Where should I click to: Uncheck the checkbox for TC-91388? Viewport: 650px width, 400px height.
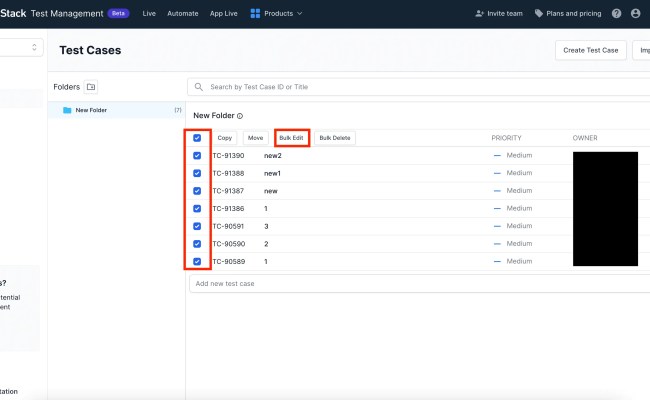[197, 173]
